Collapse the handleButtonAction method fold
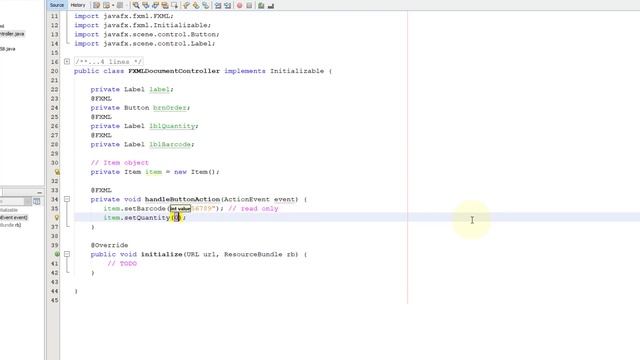The width and height of the screenshot is (640, 360). (67, 199)
